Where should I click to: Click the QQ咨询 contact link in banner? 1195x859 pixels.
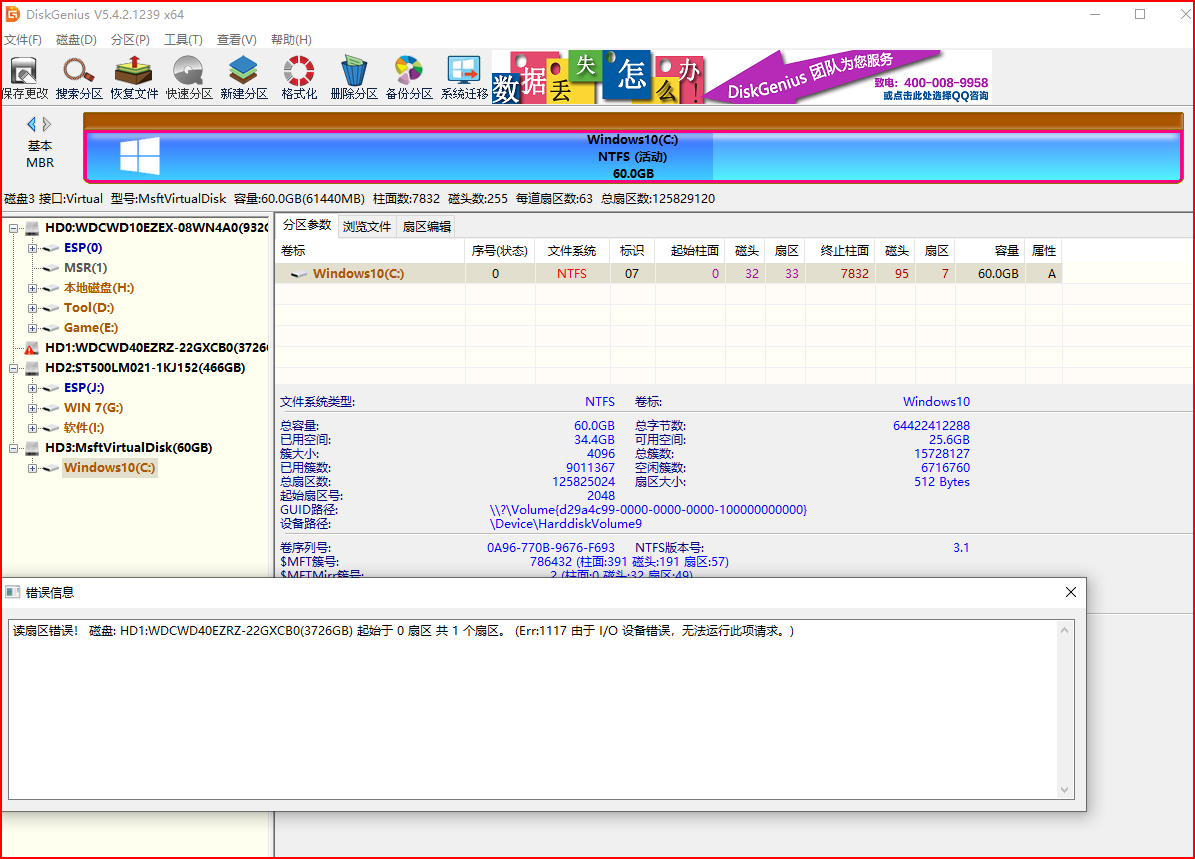coord(936,95)
